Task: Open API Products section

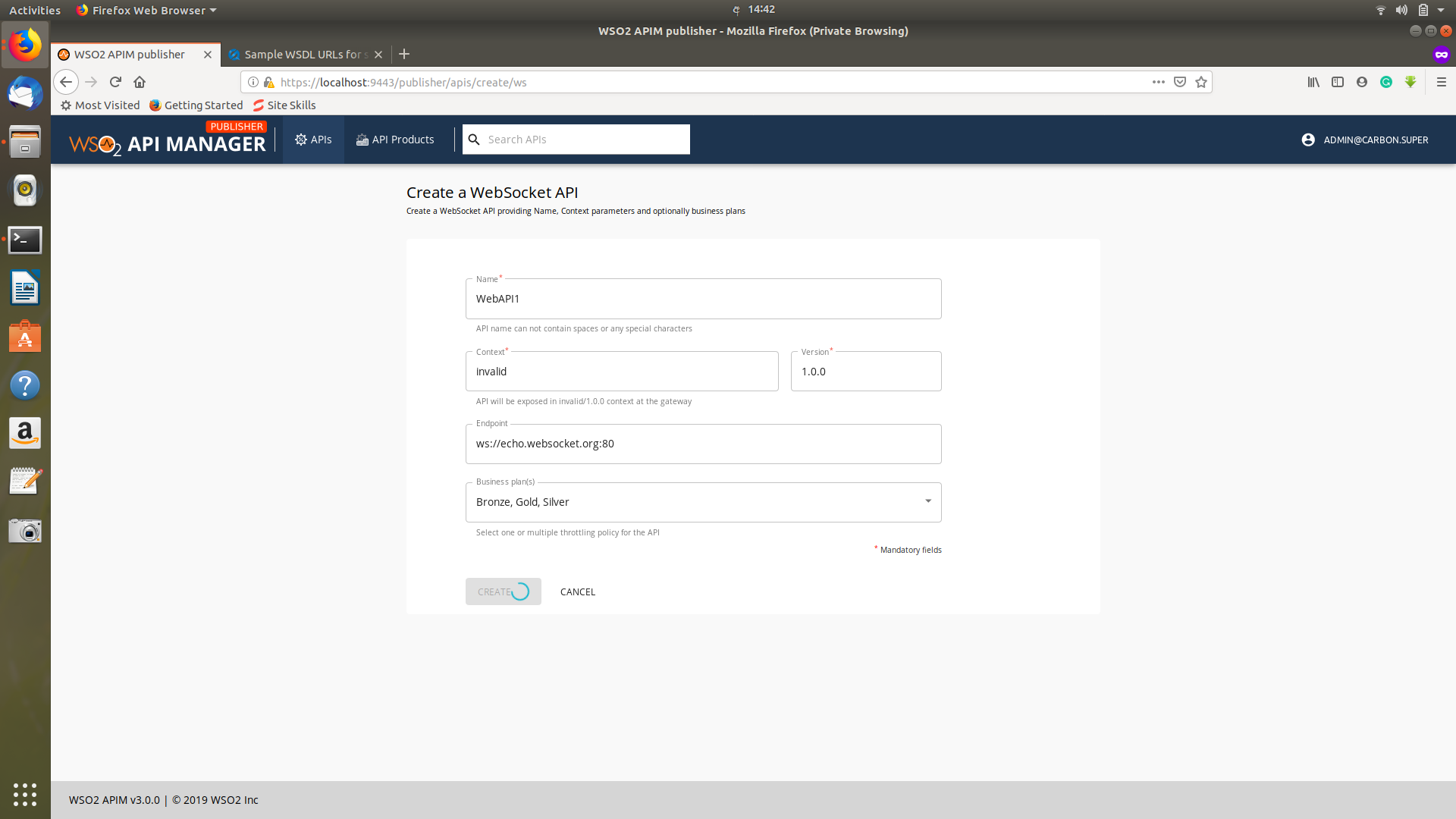Action: pos(395,140)
